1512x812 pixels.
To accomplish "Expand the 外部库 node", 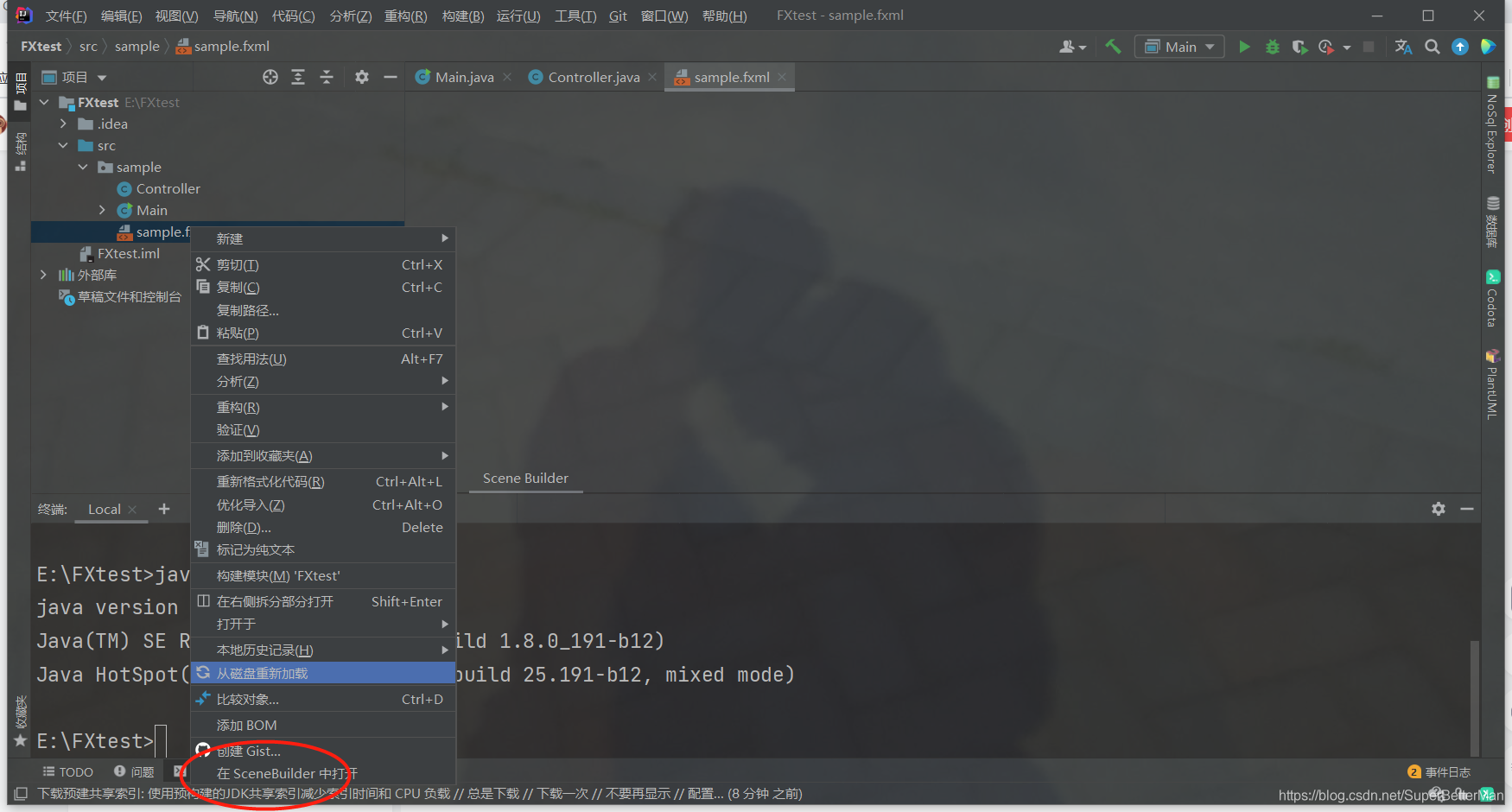I will coord(44,275).
